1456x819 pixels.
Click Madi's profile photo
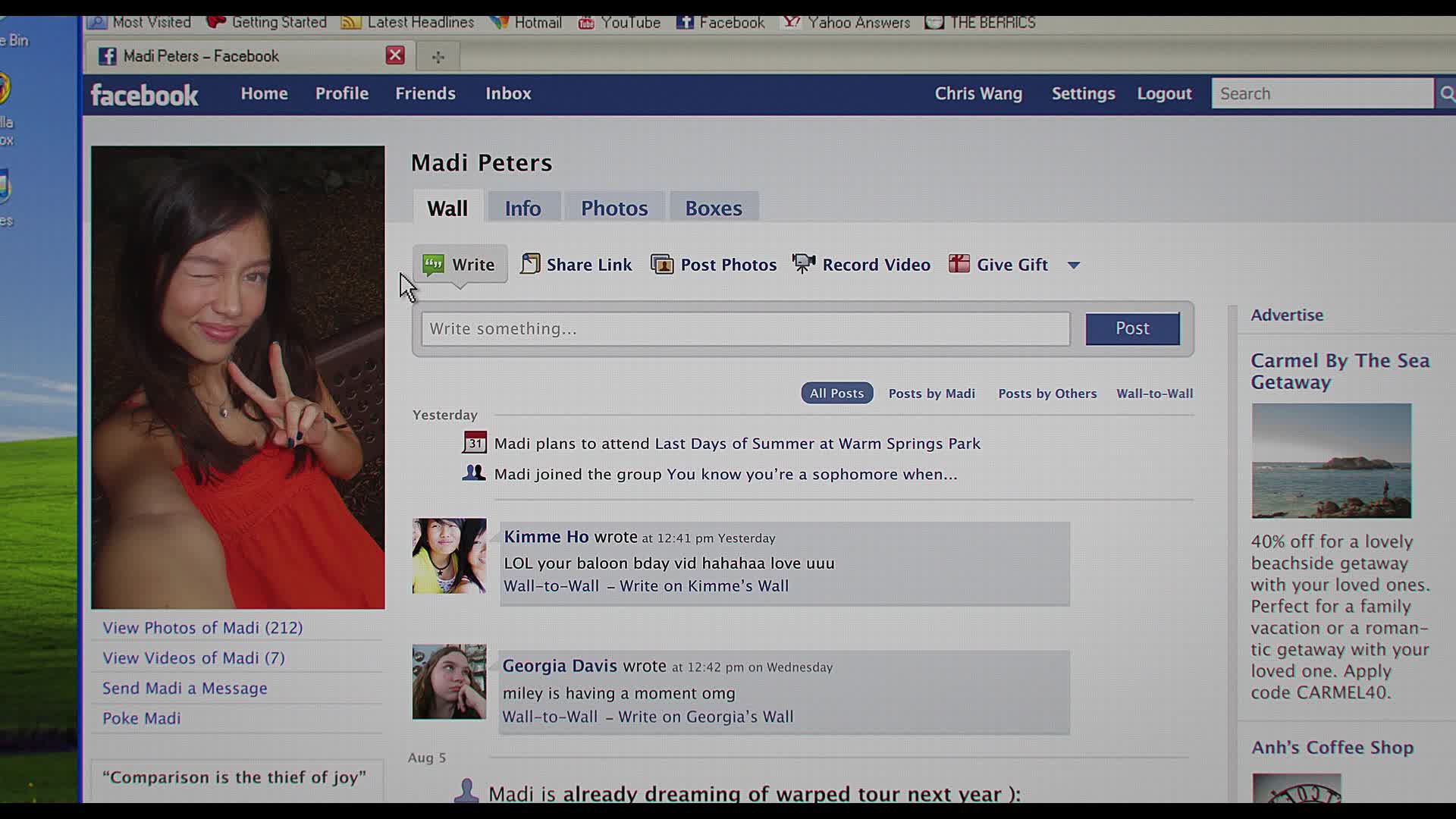click(238, 377)
